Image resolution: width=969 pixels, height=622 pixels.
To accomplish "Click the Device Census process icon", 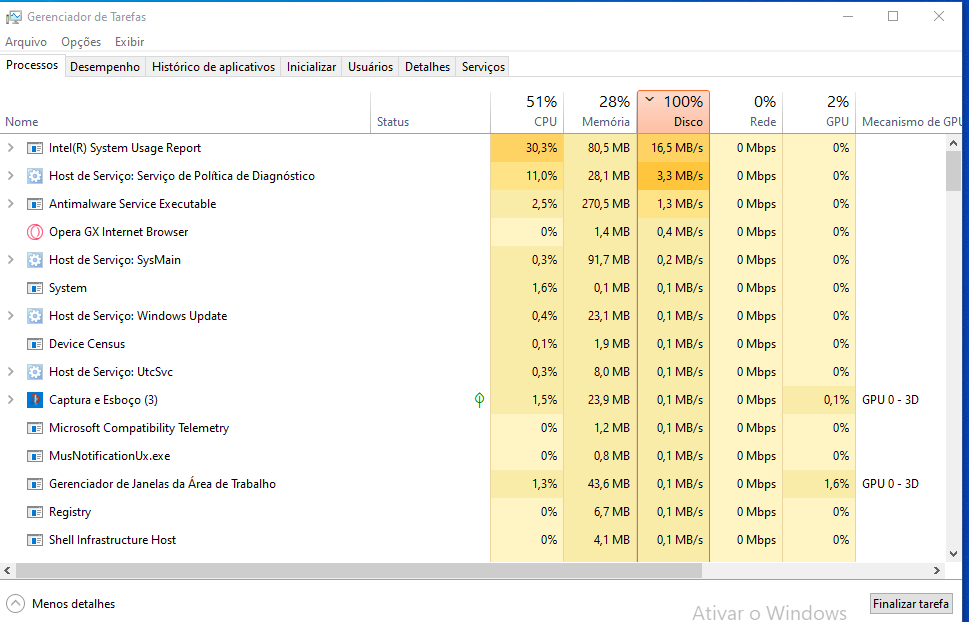I will (x=35, y=344).
